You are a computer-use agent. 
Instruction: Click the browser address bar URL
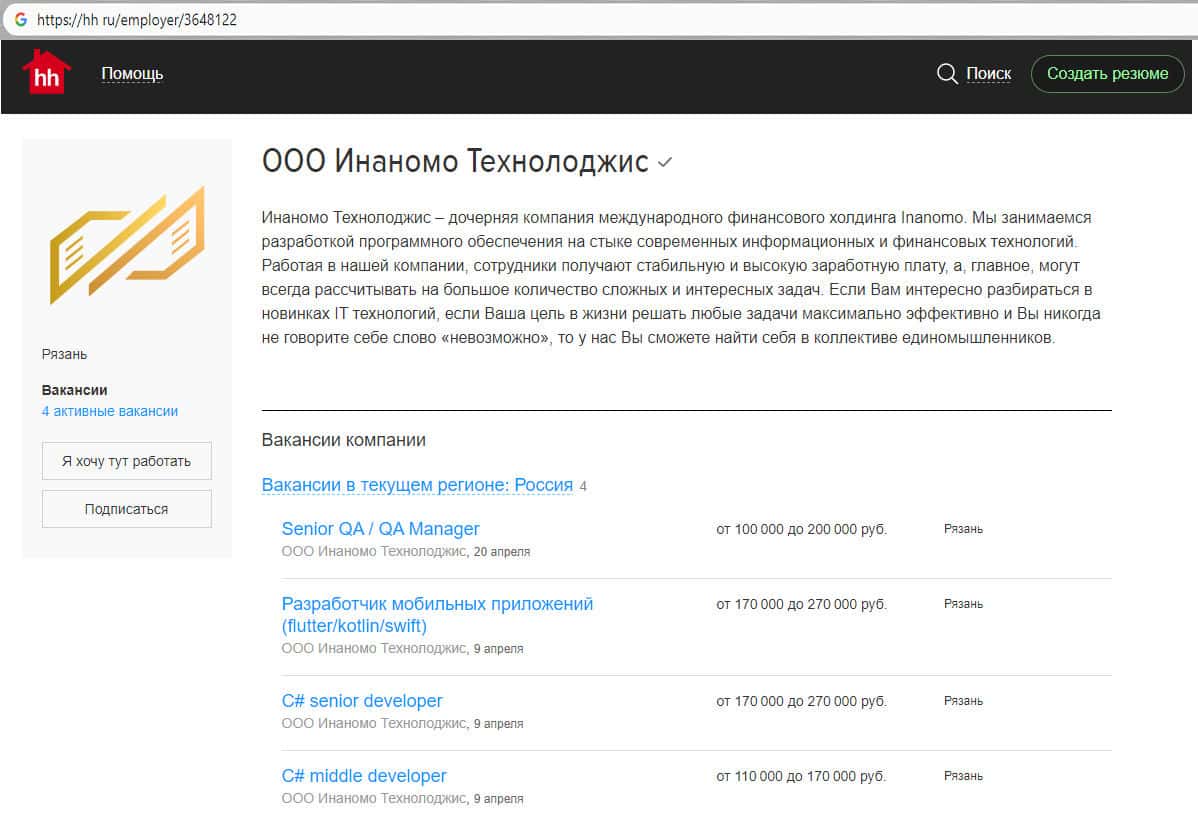click(137, 19)
